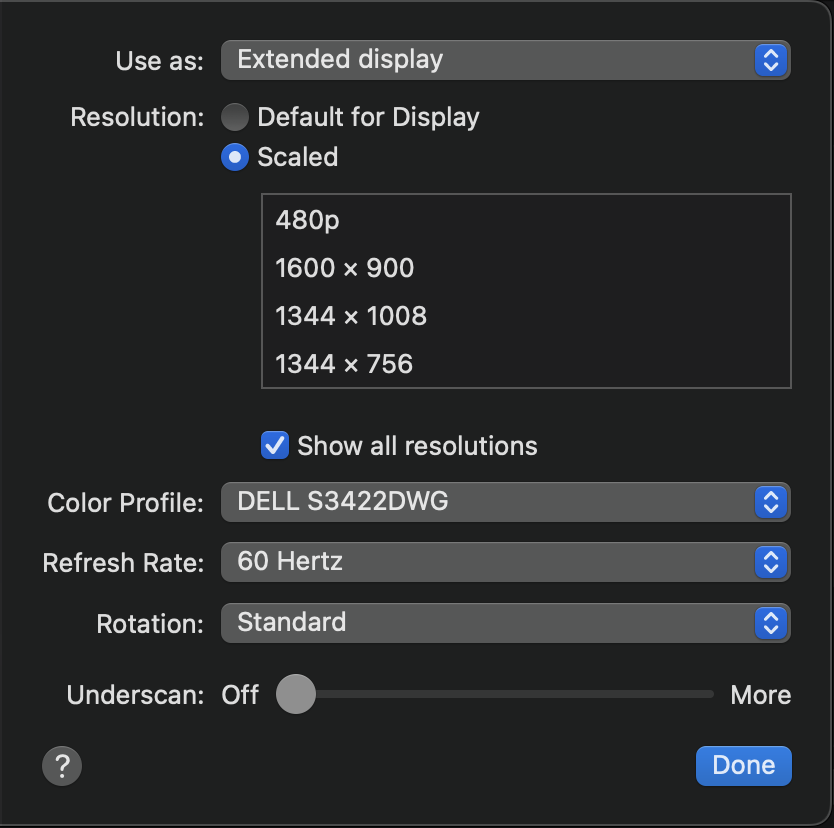Open the 60 Hertz refresh rate dropdown
Screen dimensions: 834x828
coord(490,562)
